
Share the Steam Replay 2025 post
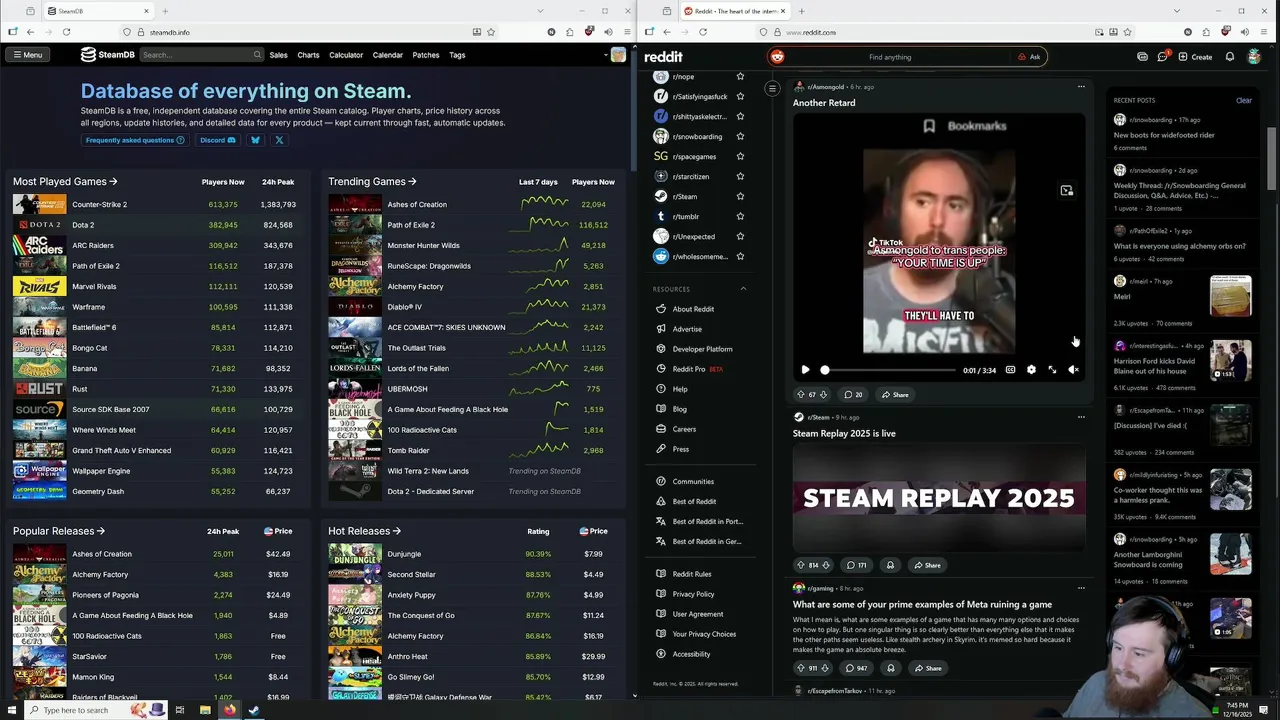point(926,565)
